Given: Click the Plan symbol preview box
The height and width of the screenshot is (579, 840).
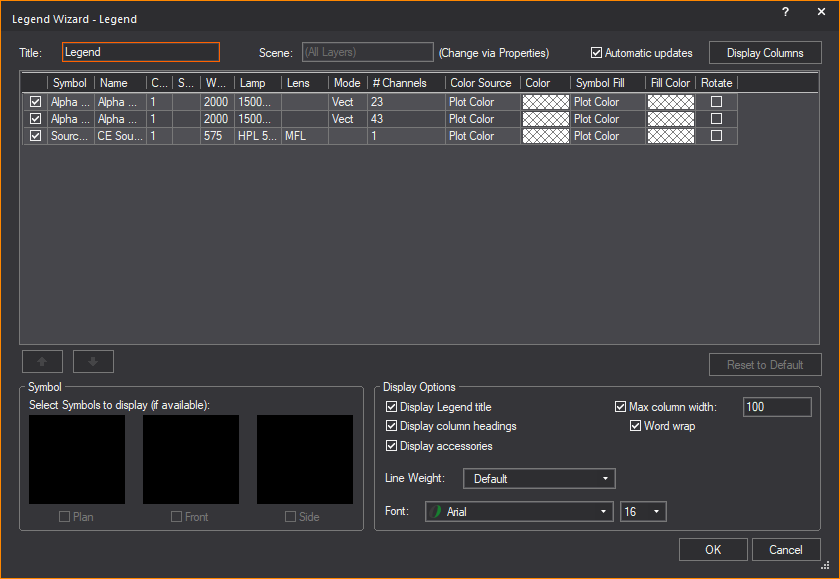Looking at the screenshot, I should point(77,460).
